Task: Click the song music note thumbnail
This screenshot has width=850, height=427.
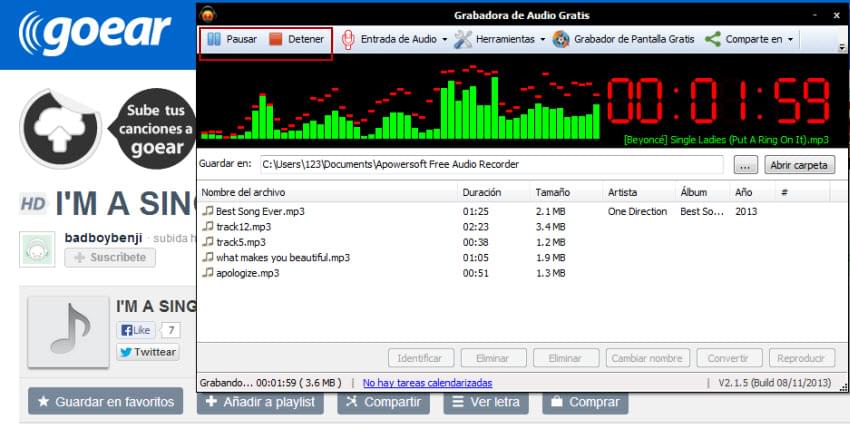Action: (68, 332)
